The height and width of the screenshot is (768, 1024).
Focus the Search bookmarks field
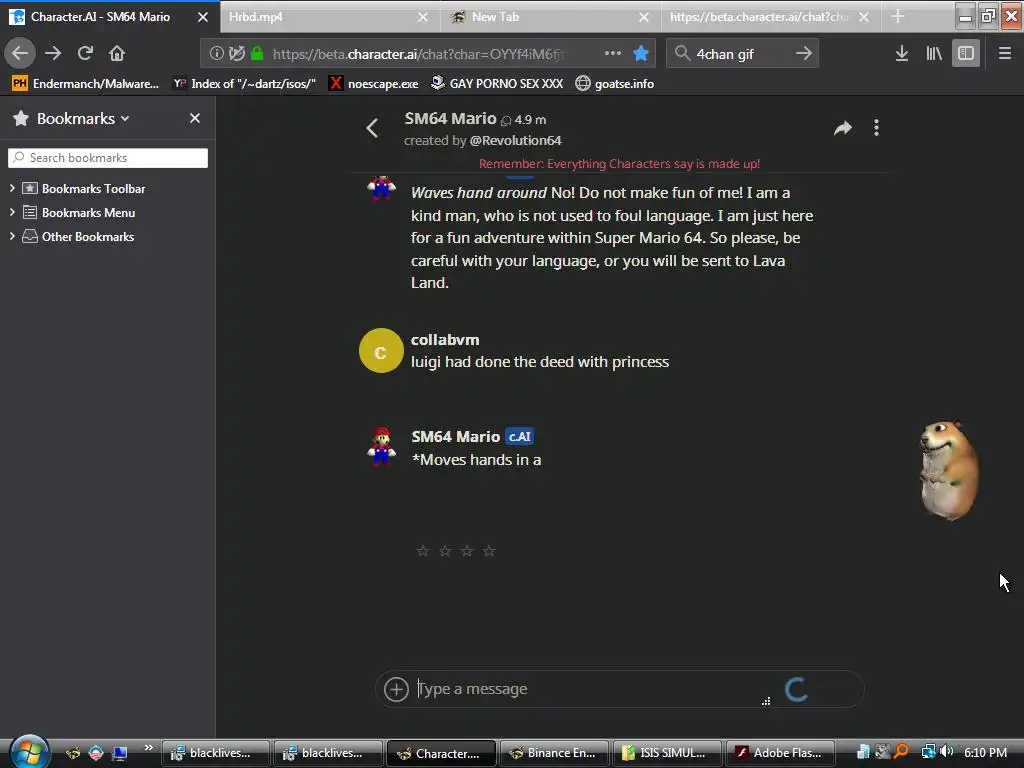pyautogui.click(x=108, y=158)
